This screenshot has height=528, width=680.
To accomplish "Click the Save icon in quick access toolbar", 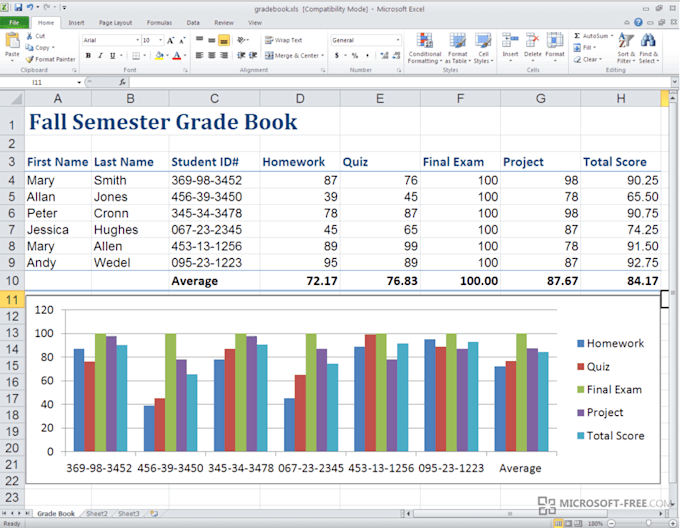I will [x=18, y=7].
